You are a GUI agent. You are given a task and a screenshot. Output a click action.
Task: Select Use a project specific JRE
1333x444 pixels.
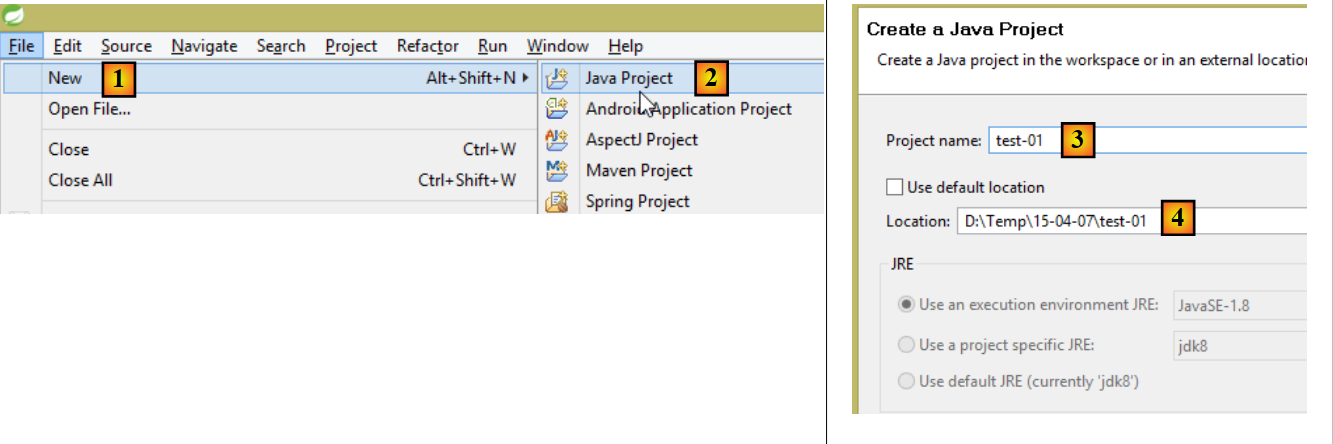coord(906,345)
